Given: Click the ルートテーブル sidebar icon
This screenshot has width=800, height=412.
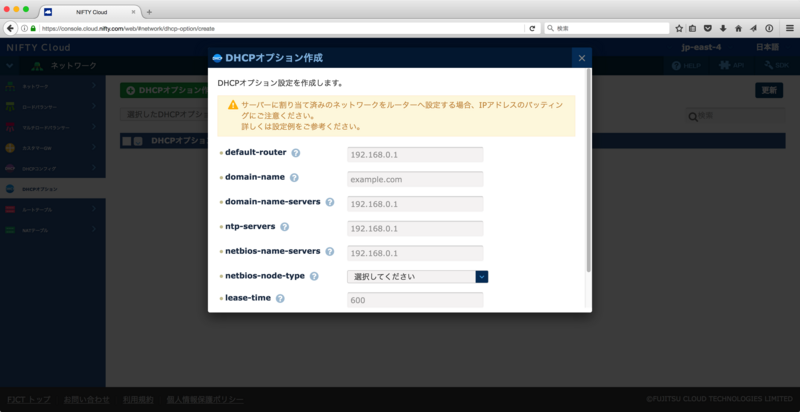Looking at the screenshot, I should point(10,210).
